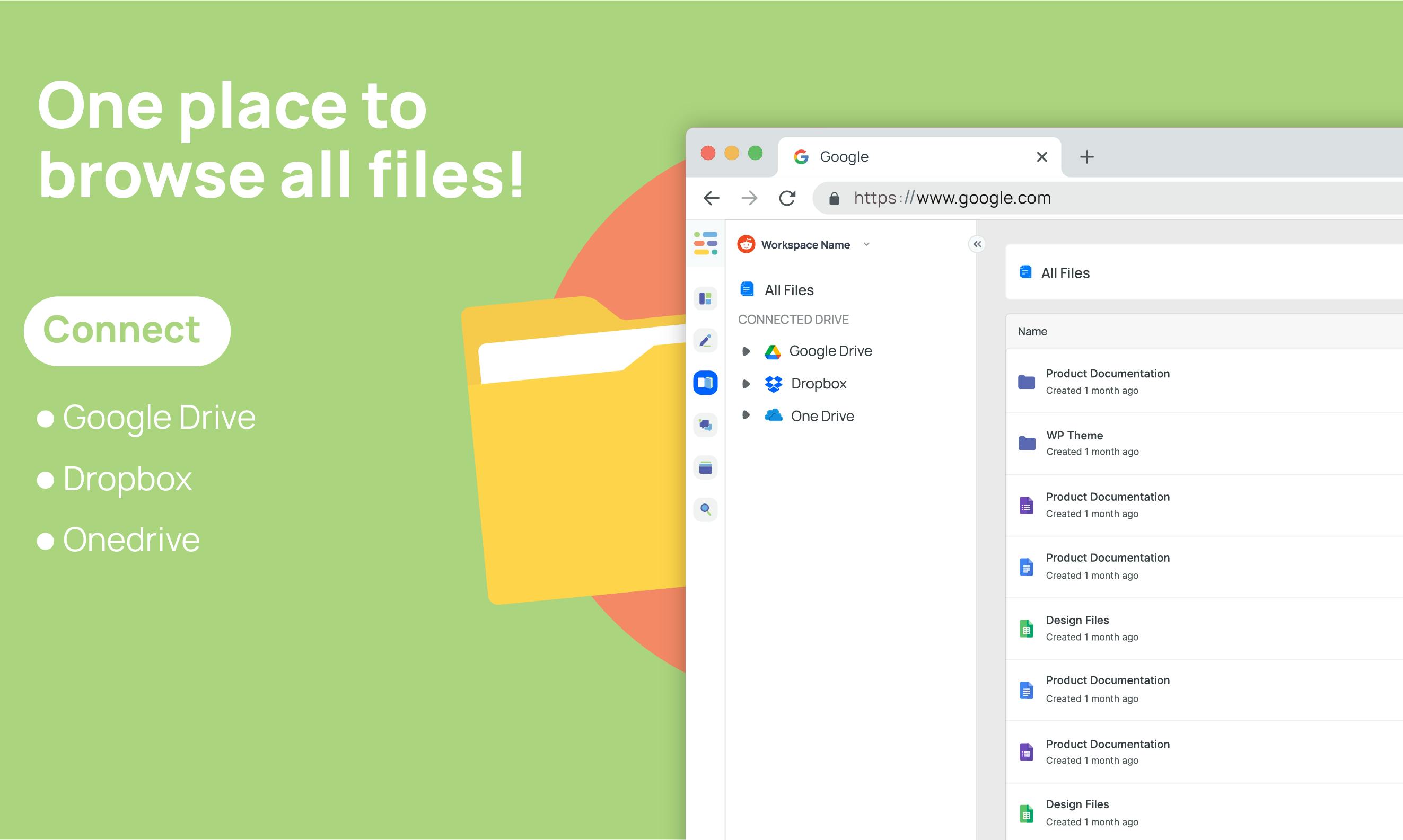This screenshot has width=1403, height=840.
Task: Click the One Drive cloud logo in the sidebar
Action: click(x=774, y=416)
